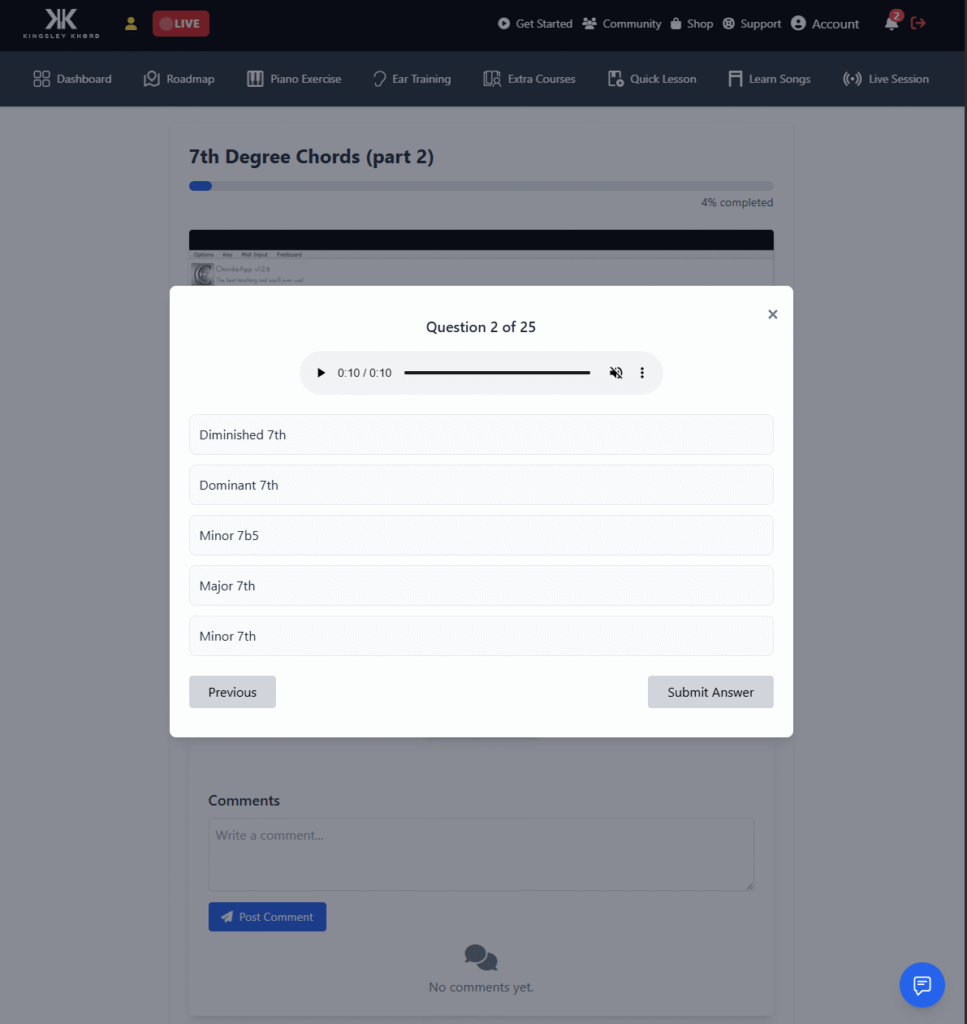Go back with the Previous button

coord(232,692)
